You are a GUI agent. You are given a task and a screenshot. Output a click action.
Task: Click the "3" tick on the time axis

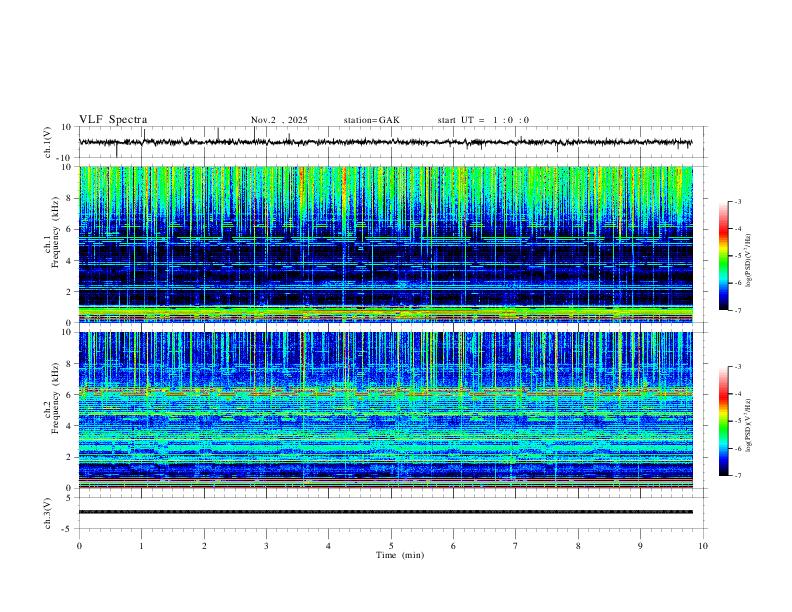click(266, 546)
